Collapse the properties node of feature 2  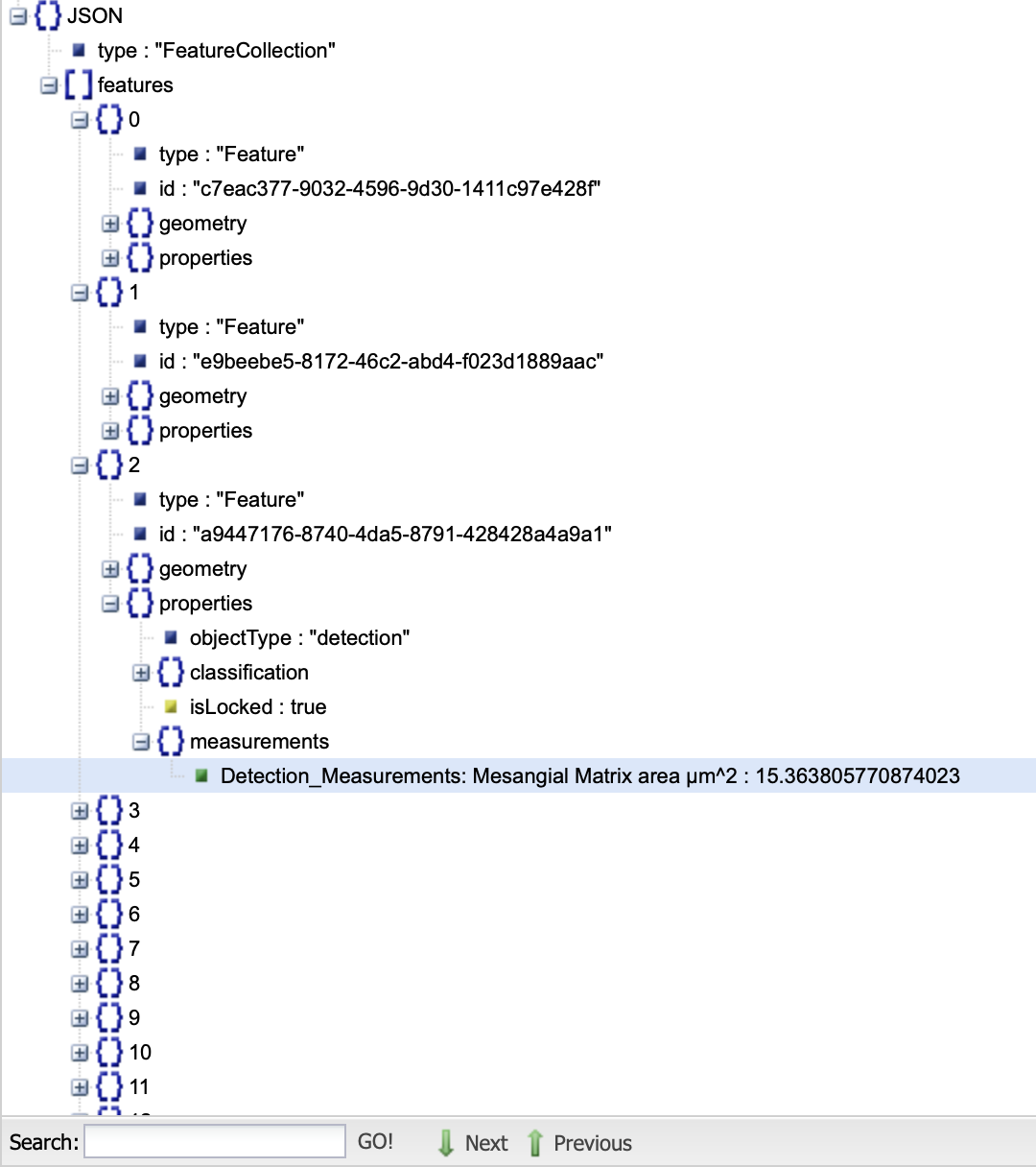click(x=110, y=603)
